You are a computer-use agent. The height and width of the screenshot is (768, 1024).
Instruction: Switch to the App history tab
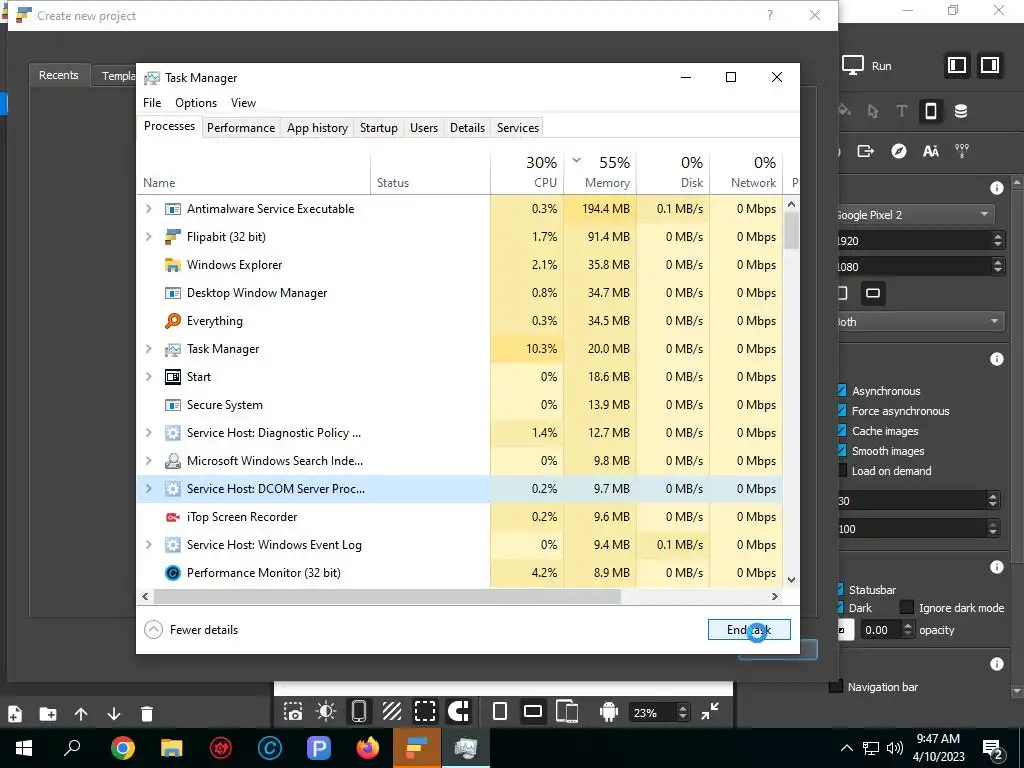coord(317,128)
